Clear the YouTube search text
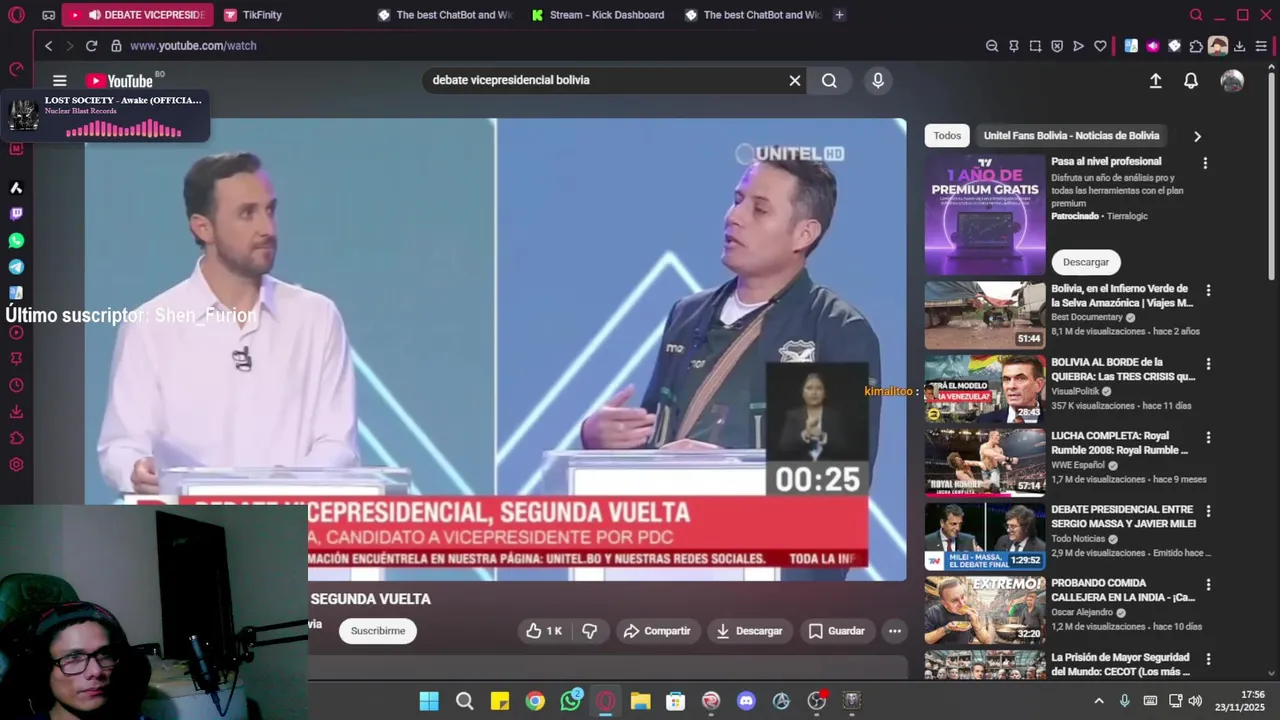The width and height of the screenshot is (1280, 720). [x=795, y=81]
